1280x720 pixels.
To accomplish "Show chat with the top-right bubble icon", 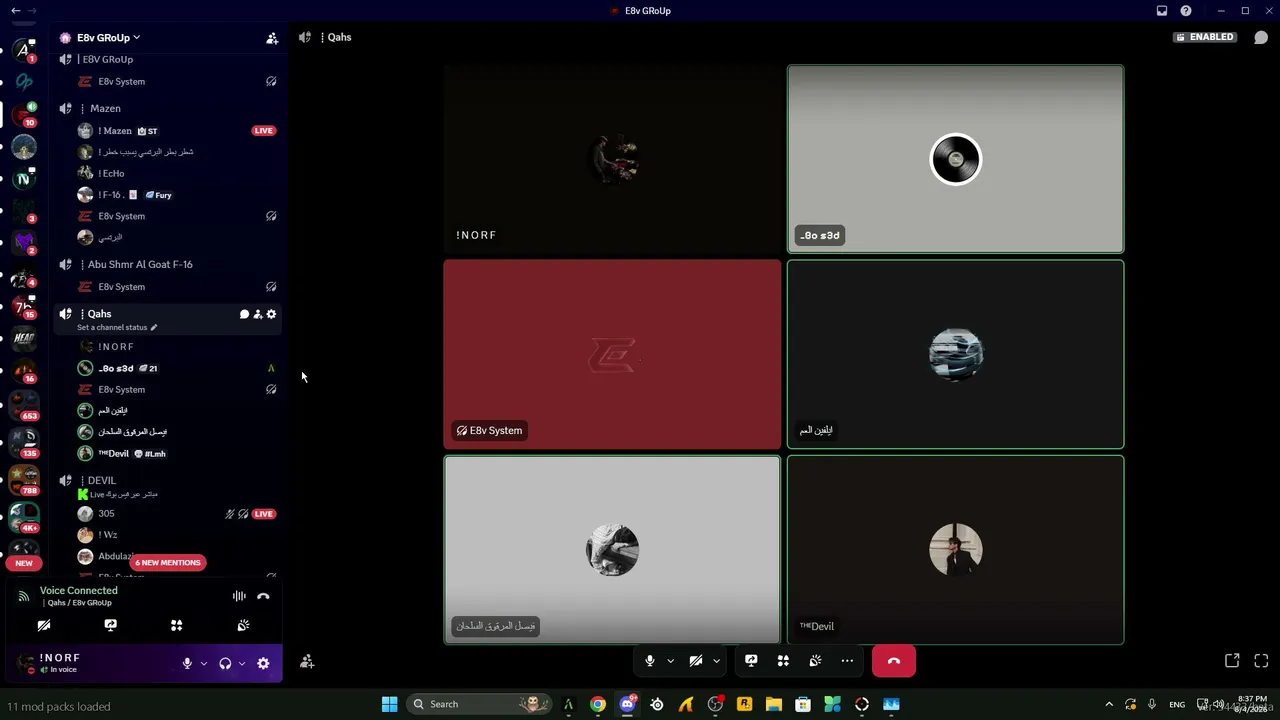I will click(x=1261, y=38).
